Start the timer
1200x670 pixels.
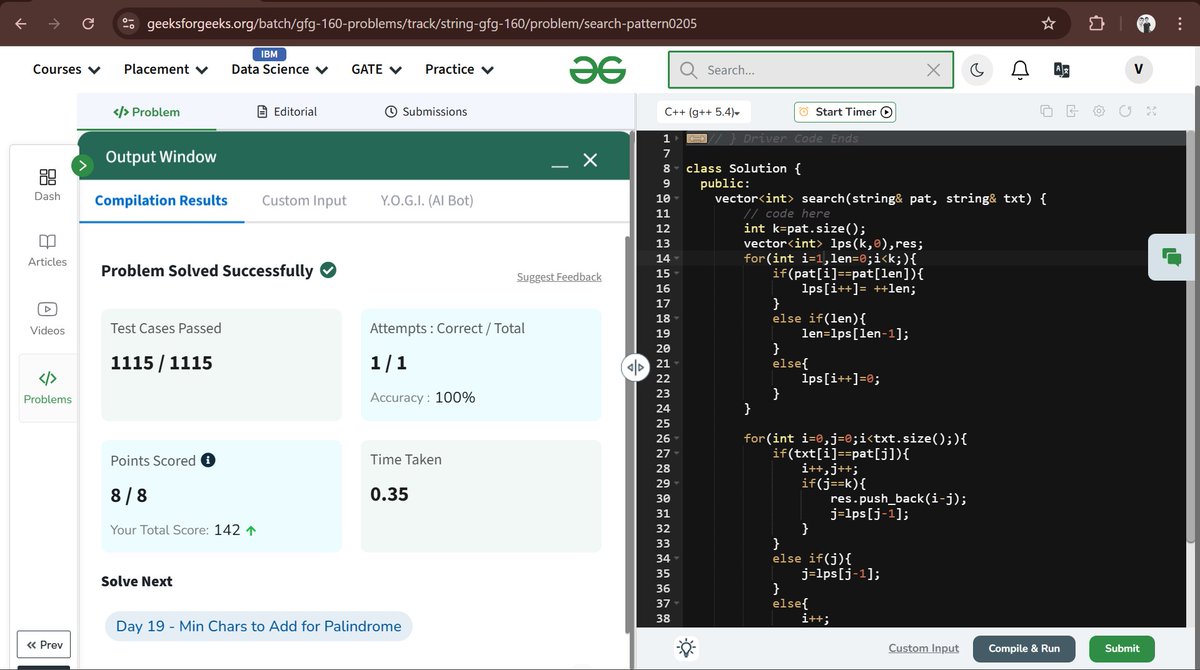845,112
